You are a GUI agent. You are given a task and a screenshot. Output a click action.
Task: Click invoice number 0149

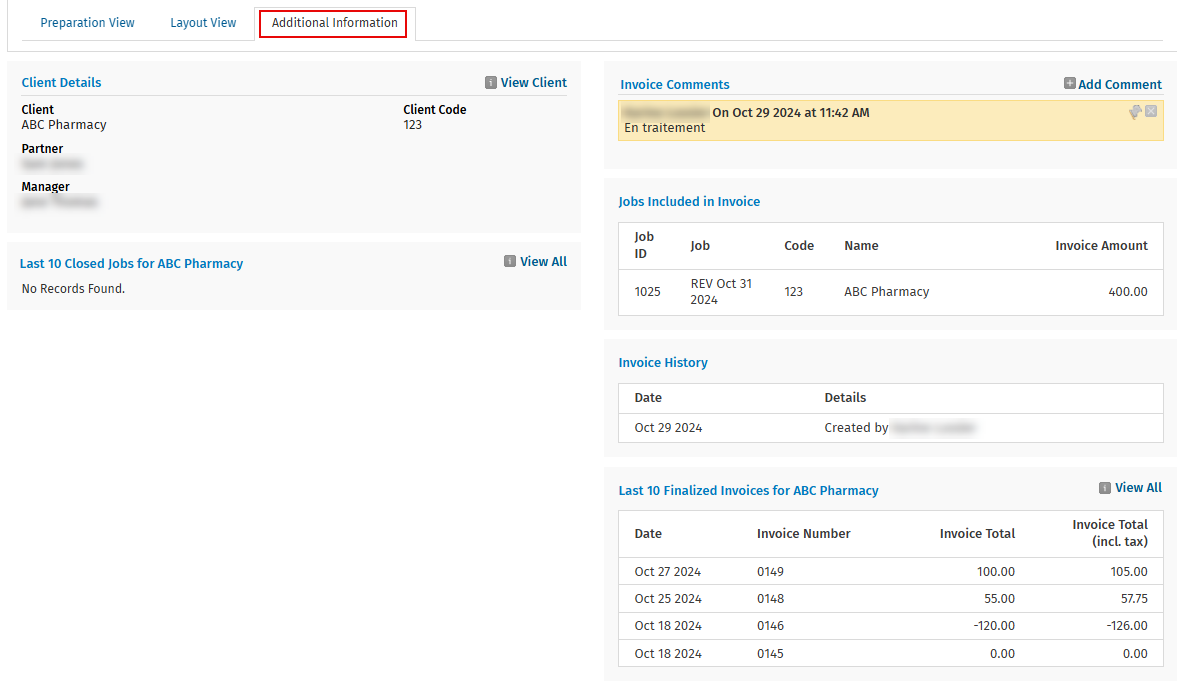(x=770, y=572)
